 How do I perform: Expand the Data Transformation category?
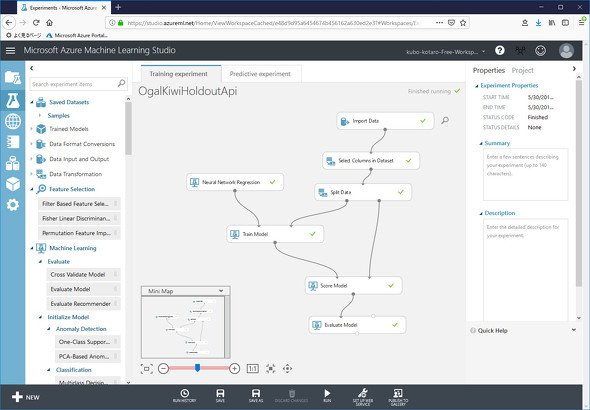click(x=32, y=174)
